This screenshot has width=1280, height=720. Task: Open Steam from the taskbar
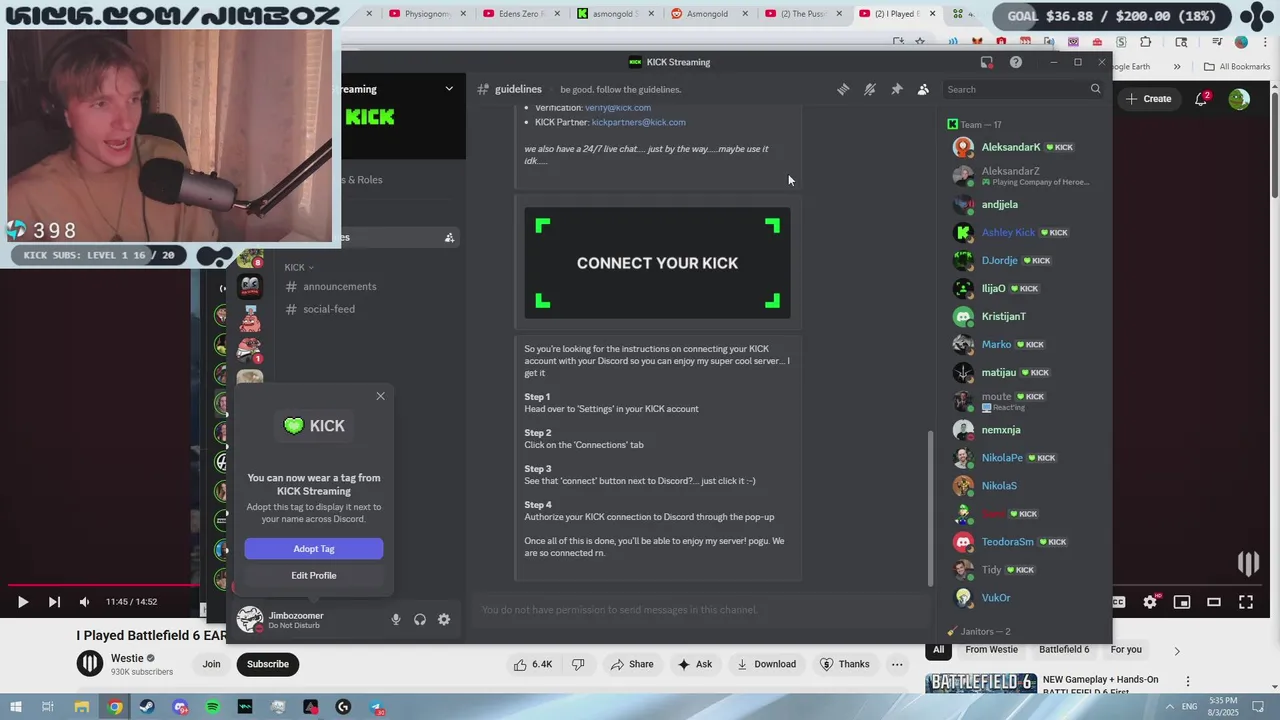pyautogui.click(x=147, y=707)
